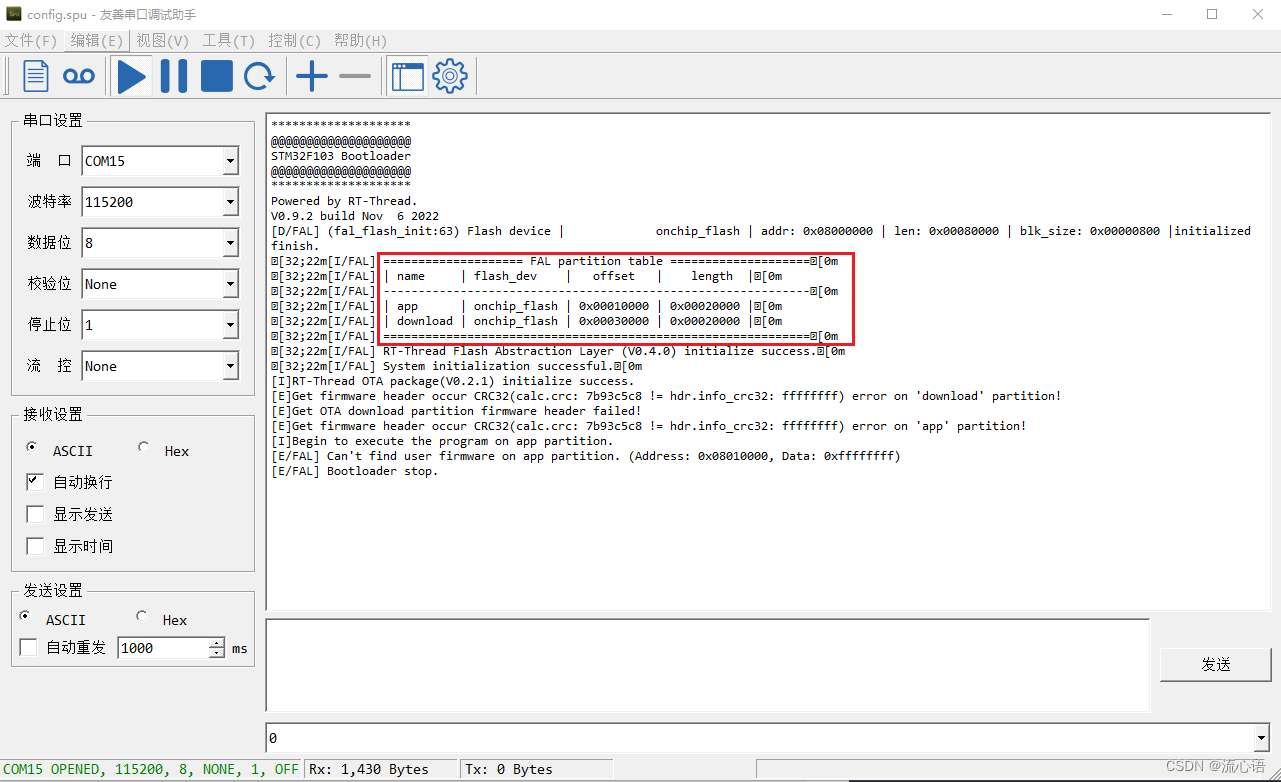Image resolution: width=1281 pixels, height=782 pixels.
Task: Expand the COM15 port dropdown
Action: 230,161
